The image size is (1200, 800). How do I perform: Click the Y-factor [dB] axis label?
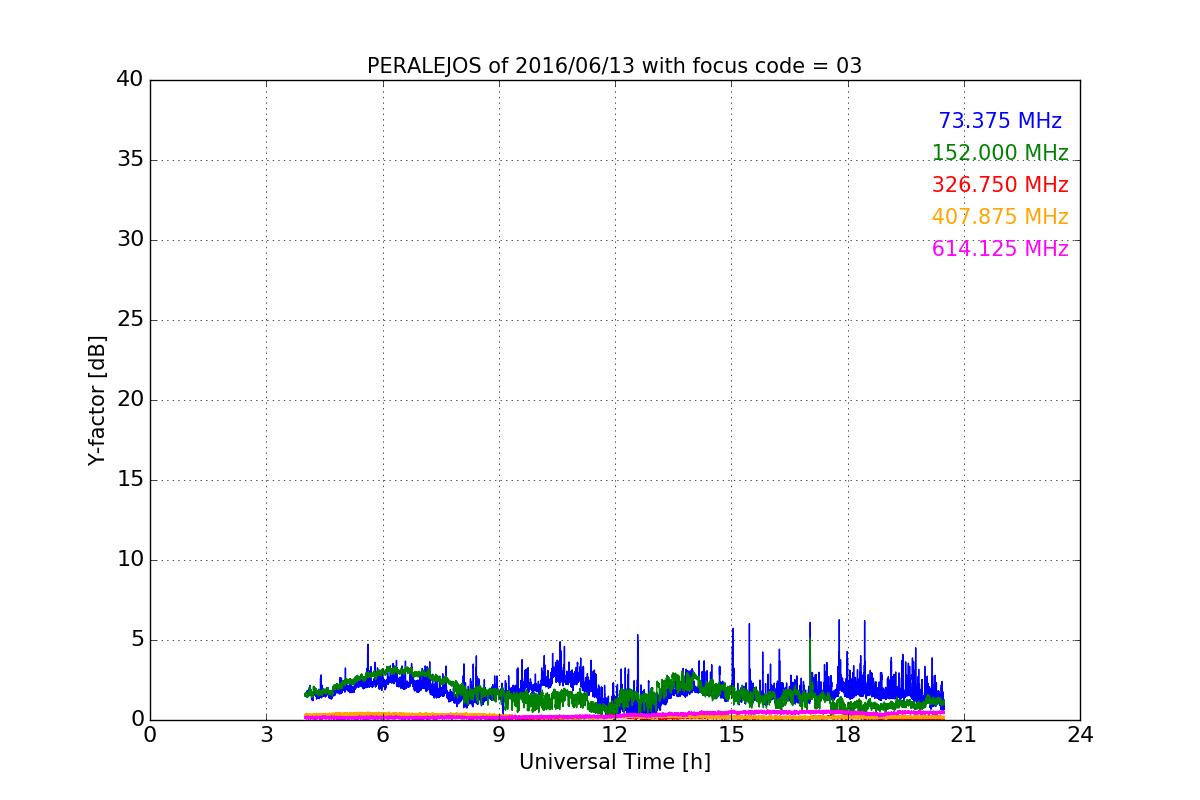point(97,400)
